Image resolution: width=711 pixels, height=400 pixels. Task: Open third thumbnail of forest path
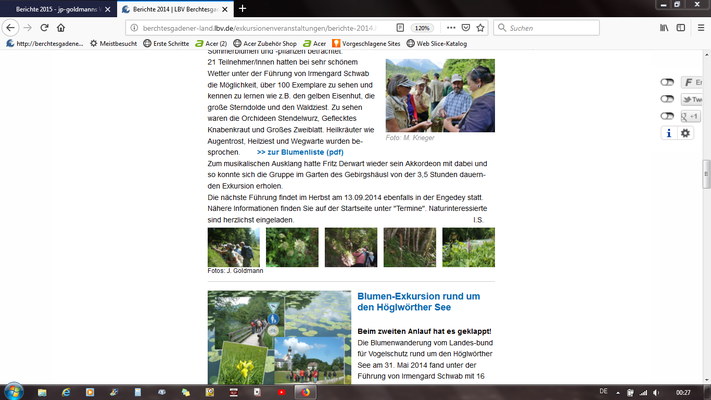[351, 247]
